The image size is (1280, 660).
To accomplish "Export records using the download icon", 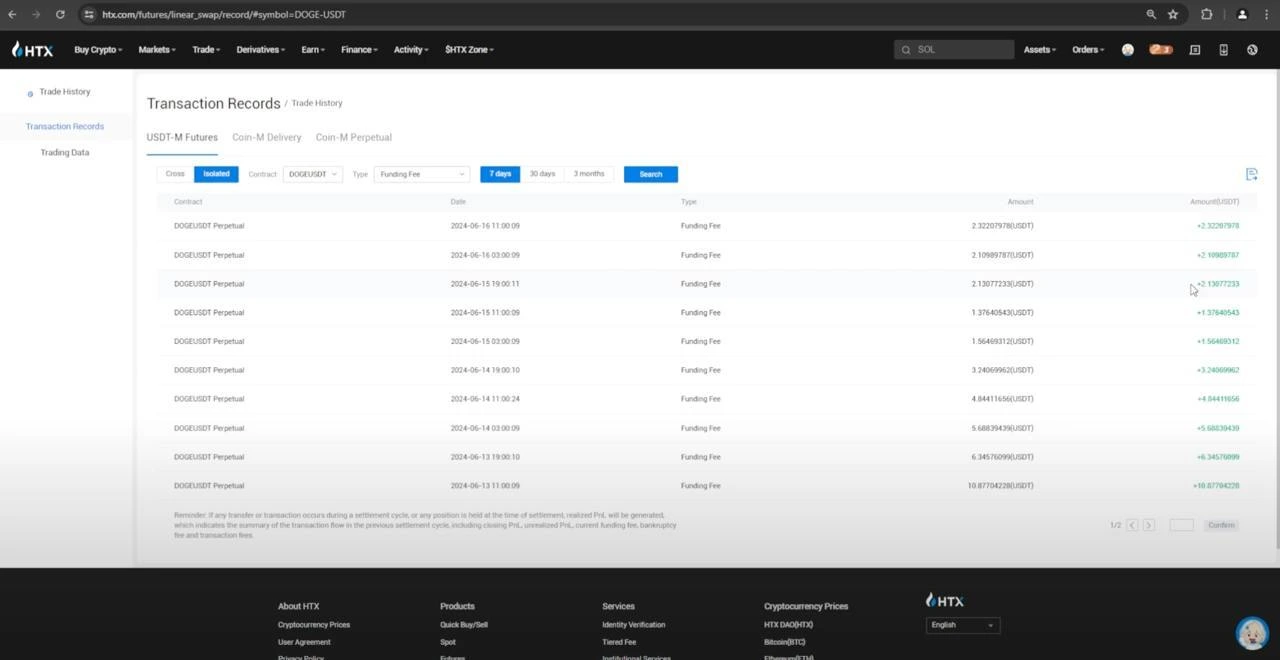I will click(1251, 174).
